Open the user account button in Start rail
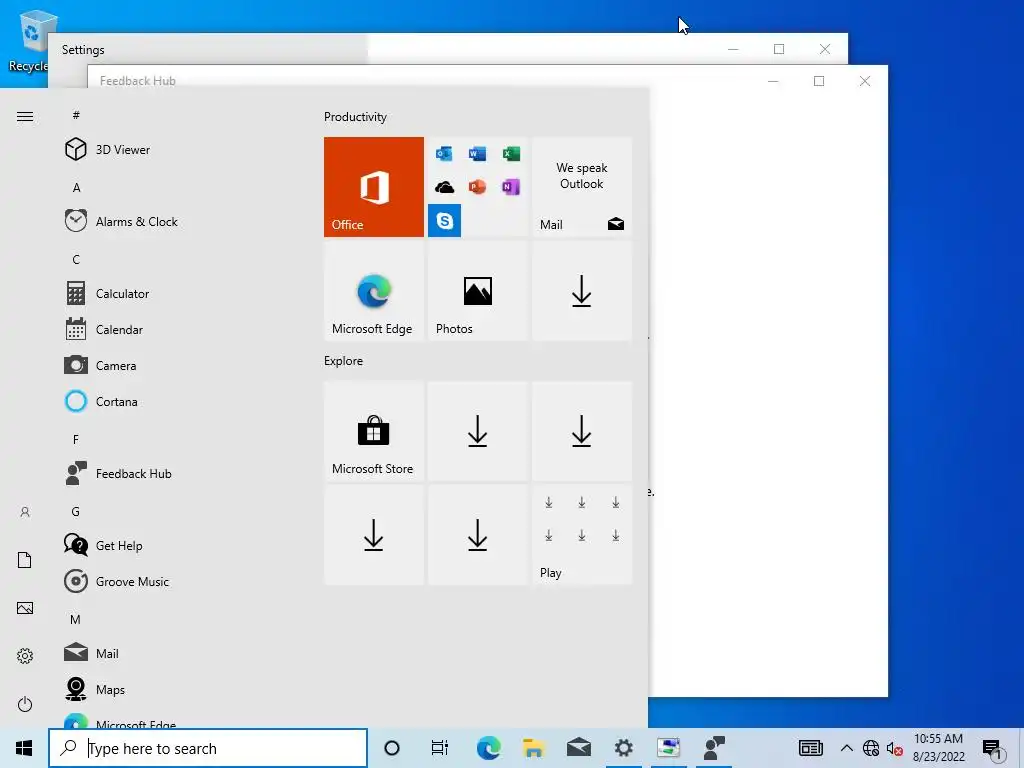Viewport: 1024px width, 768px height. point(25,512)
